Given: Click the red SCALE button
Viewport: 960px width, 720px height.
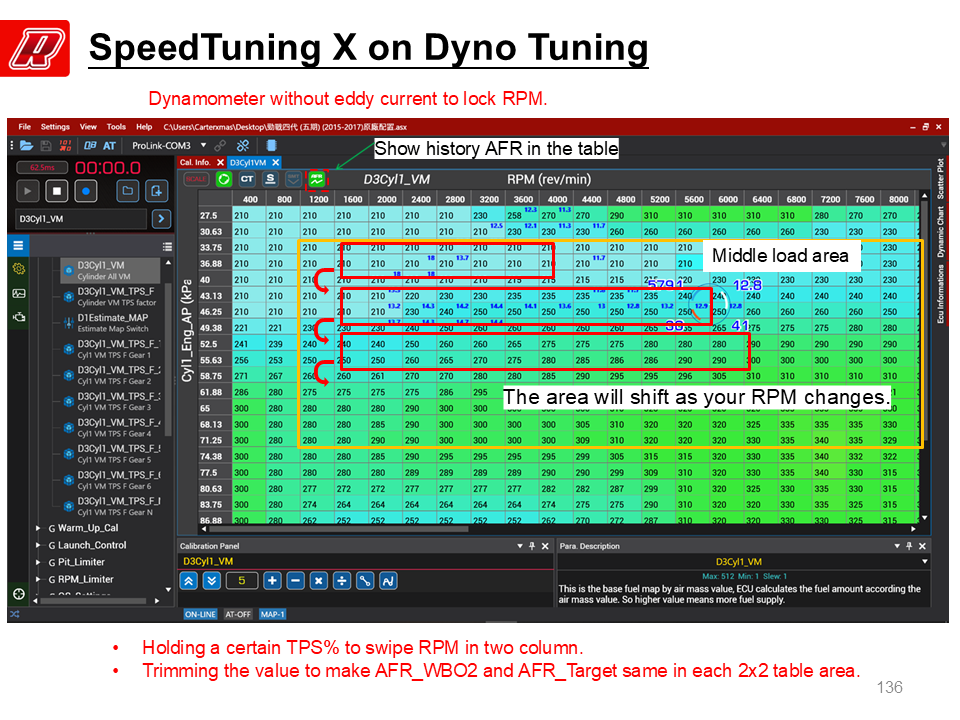Looking at the screenshot, I should 196,179.
